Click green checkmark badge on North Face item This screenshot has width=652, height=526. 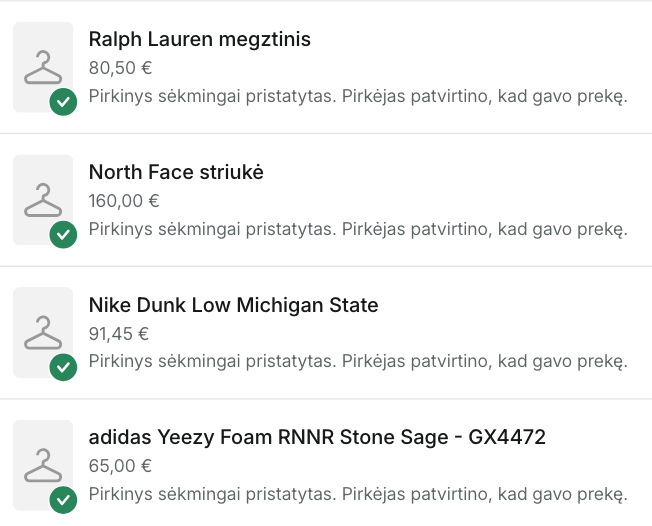coord(64,235)
